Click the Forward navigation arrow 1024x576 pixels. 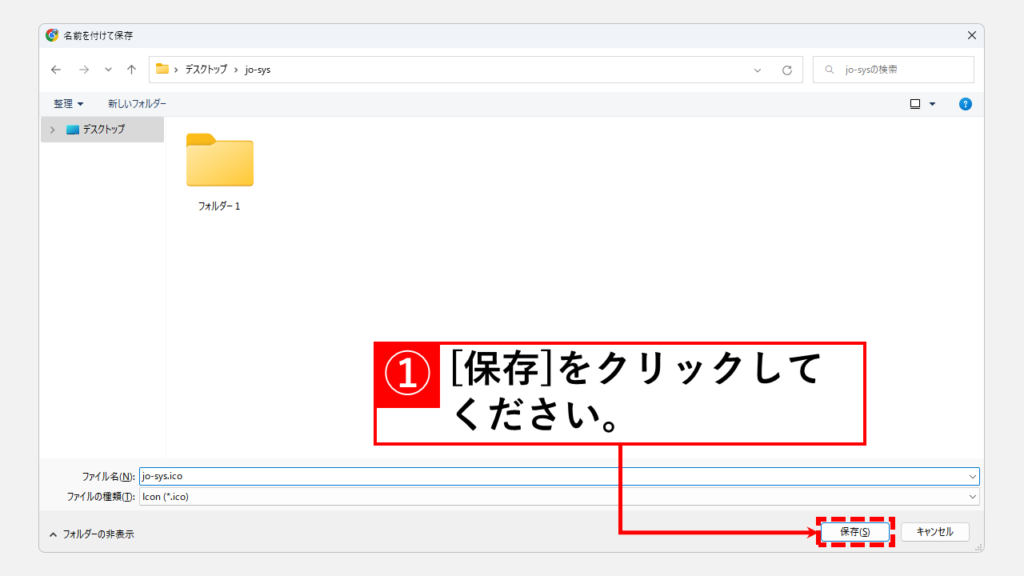point(83,70)
